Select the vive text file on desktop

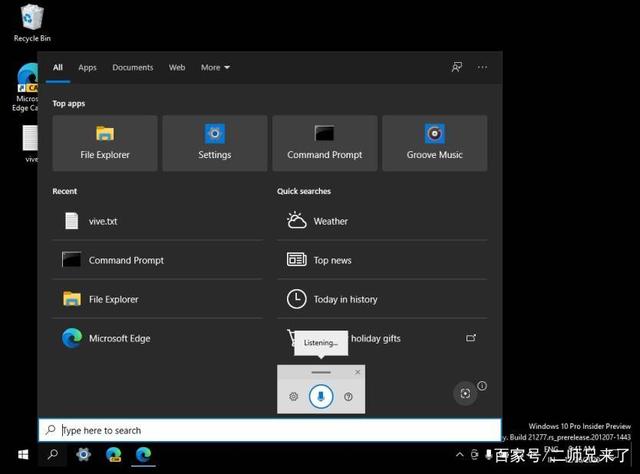pos(30,144)
